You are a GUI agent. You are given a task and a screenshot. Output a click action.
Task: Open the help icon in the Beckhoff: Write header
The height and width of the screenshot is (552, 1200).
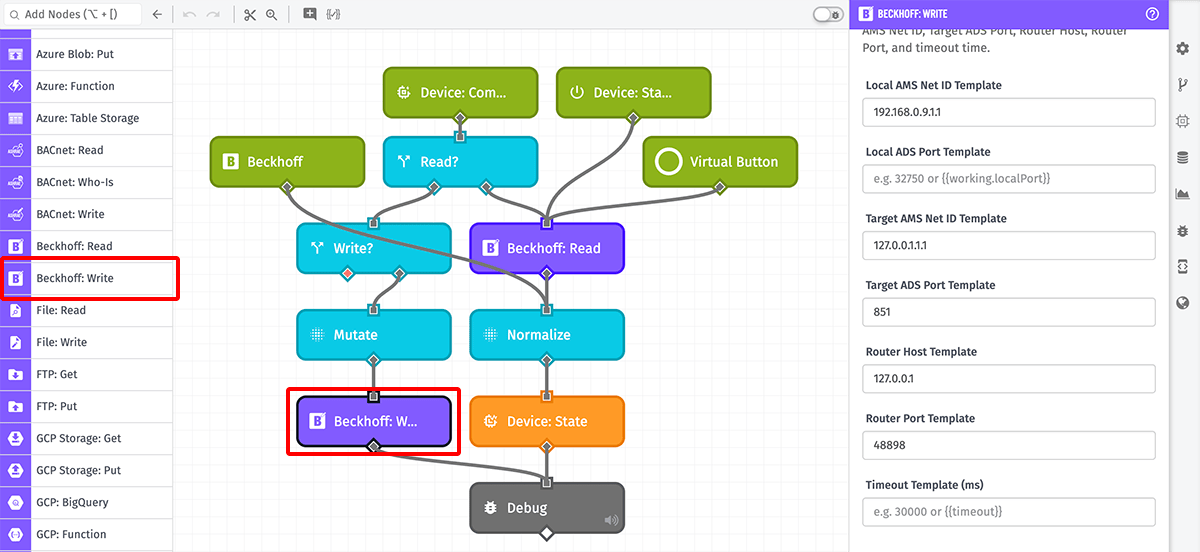click(1152, 14)
